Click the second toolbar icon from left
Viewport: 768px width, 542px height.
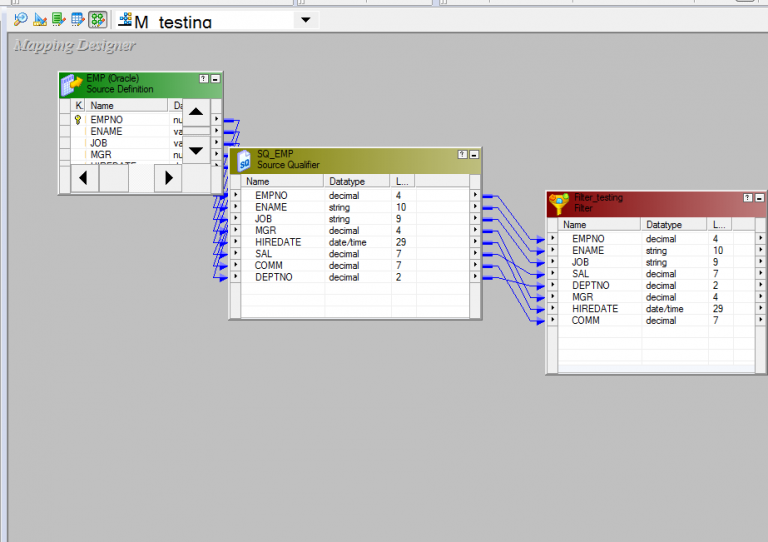(x=40, y=19)
